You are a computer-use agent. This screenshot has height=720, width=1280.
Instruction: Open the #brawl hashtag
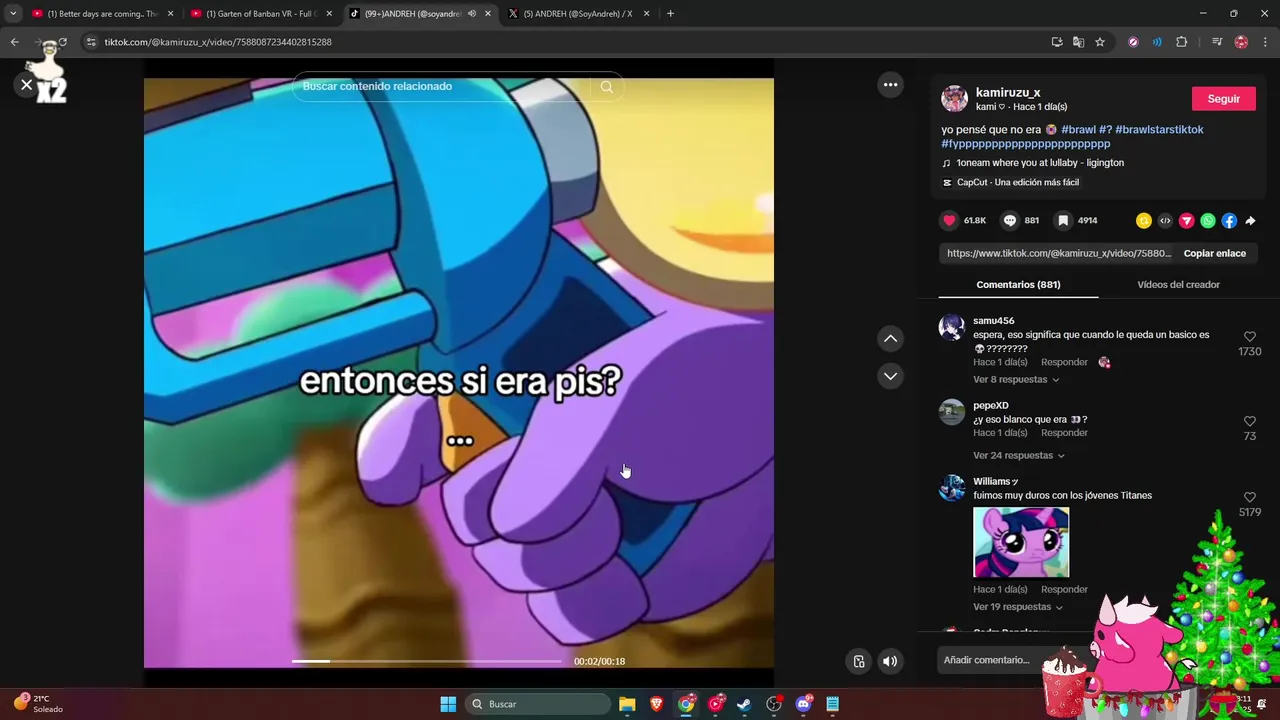coord(1078,130)
